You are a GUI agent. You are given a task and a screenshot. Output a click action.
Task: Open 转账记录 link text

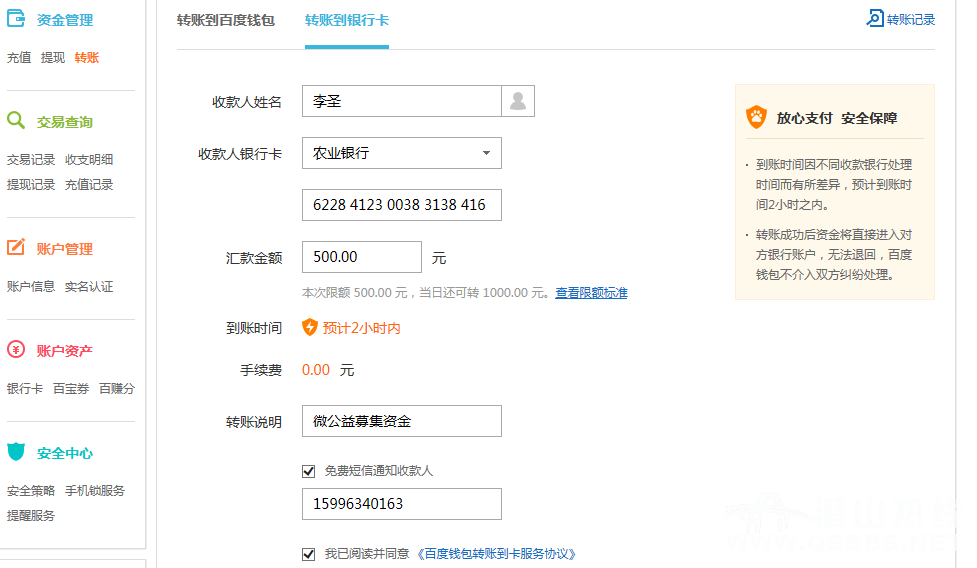click(911, 20)
